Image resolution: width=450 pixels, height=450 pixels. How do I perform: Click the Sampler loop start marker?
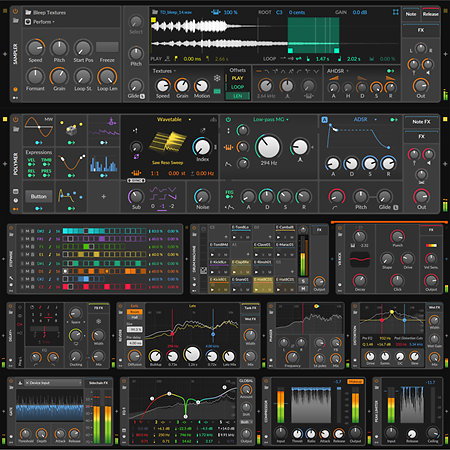pos(290,50)
